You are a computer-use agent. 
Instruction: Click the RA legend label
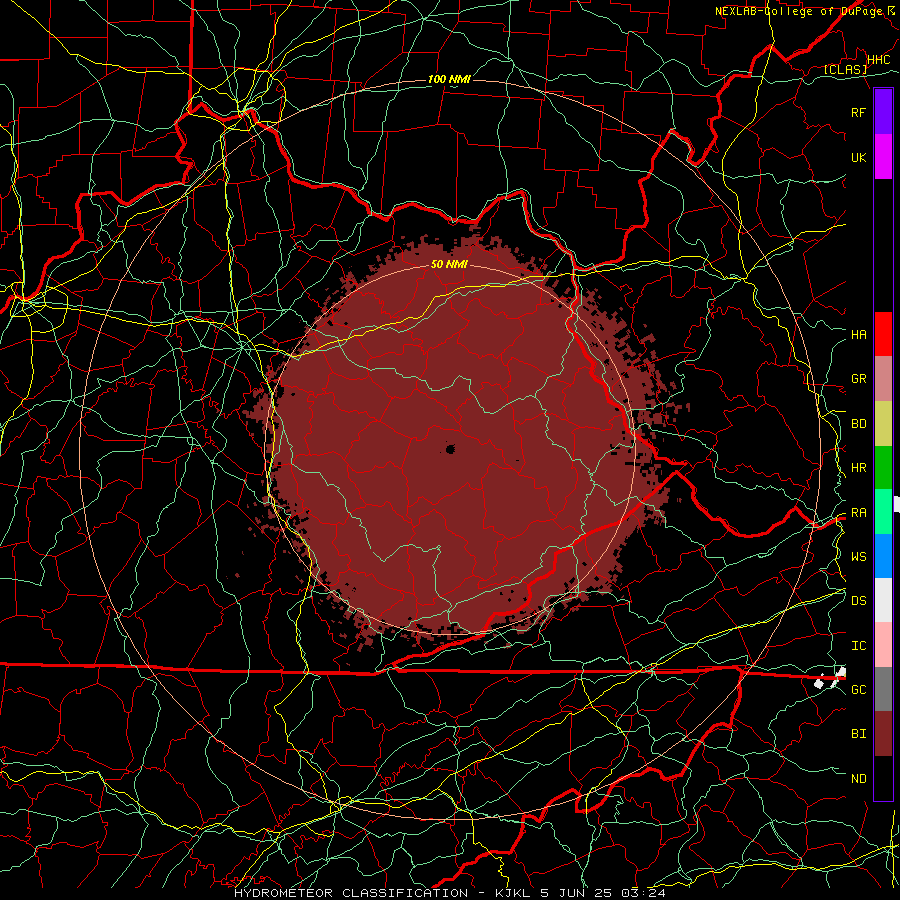pos(859,513)
